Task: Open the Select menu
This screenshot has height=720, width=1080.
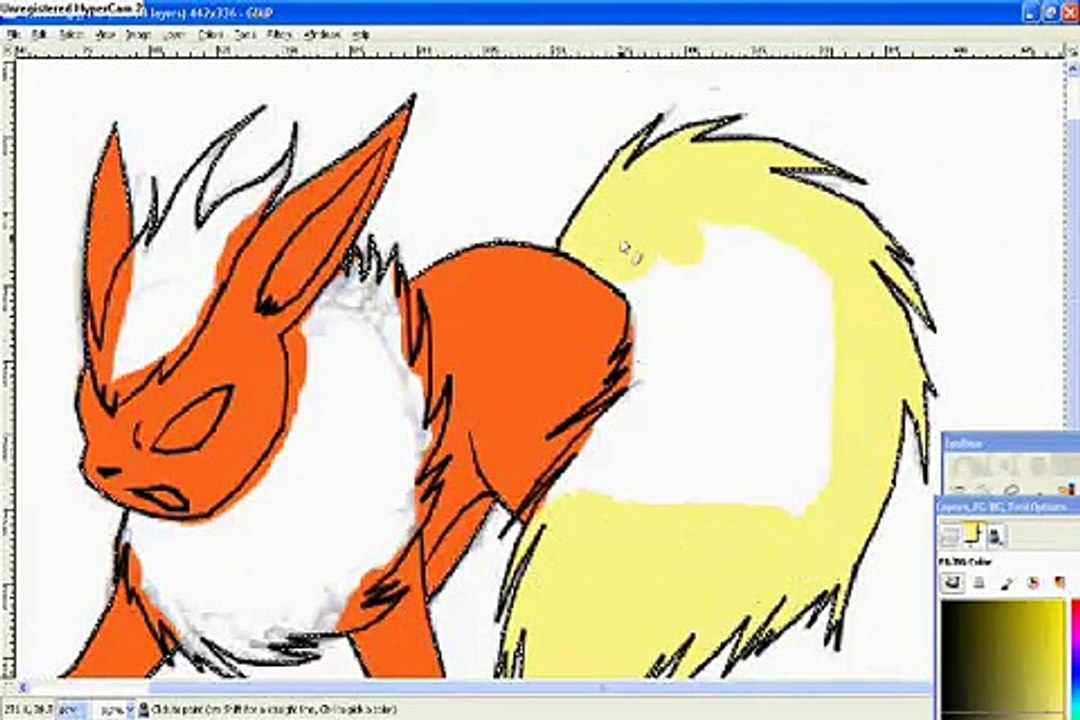Action: [x=71, y=34]
